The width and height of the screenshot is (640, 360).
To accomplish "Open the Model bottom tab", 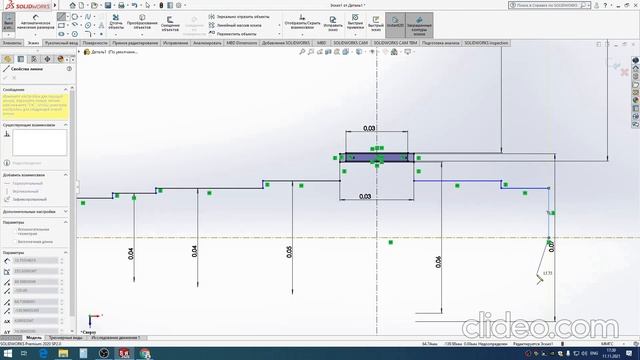I will point(33,338).
